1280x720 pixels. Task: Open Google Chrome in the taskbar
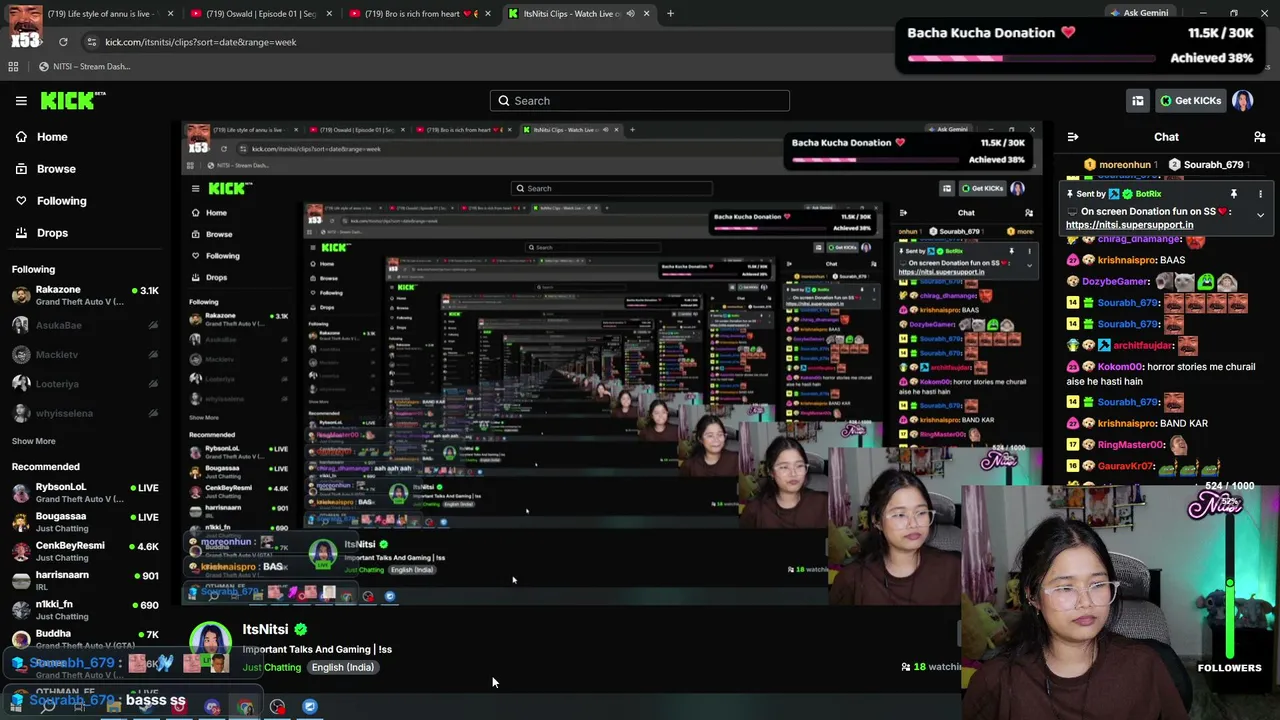coord(245,707)
